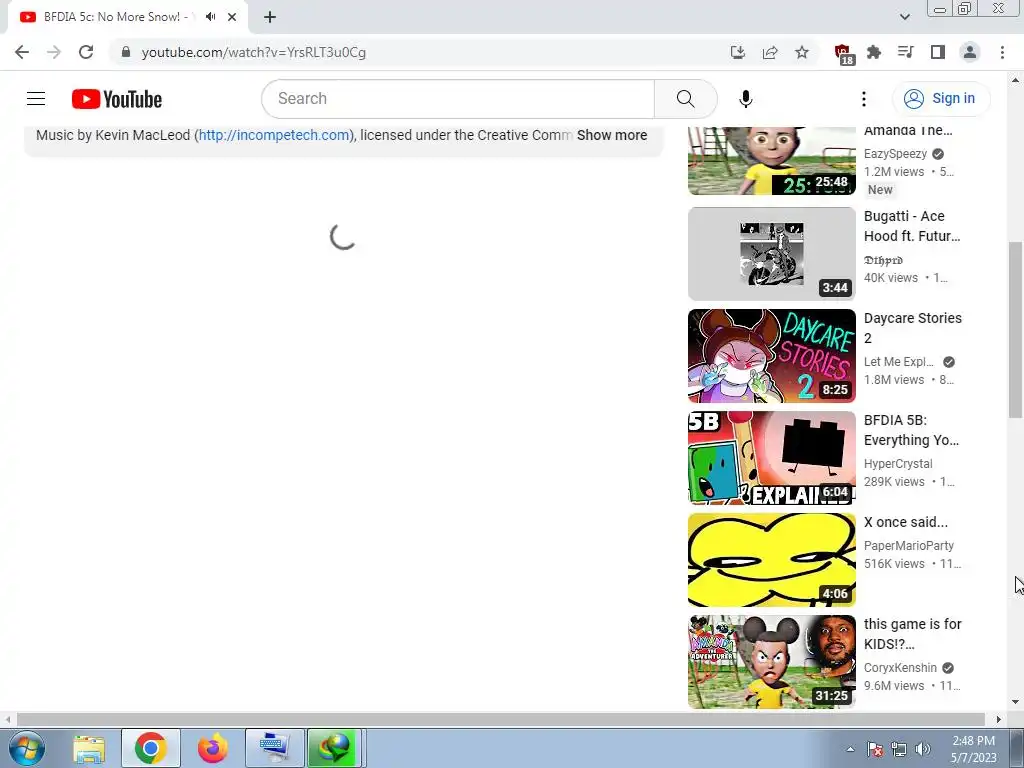Open the BFDIA 5B: Everything title
Image resolution: width=1024 pixels, height=768 pixels.
[x=911, y=430]
